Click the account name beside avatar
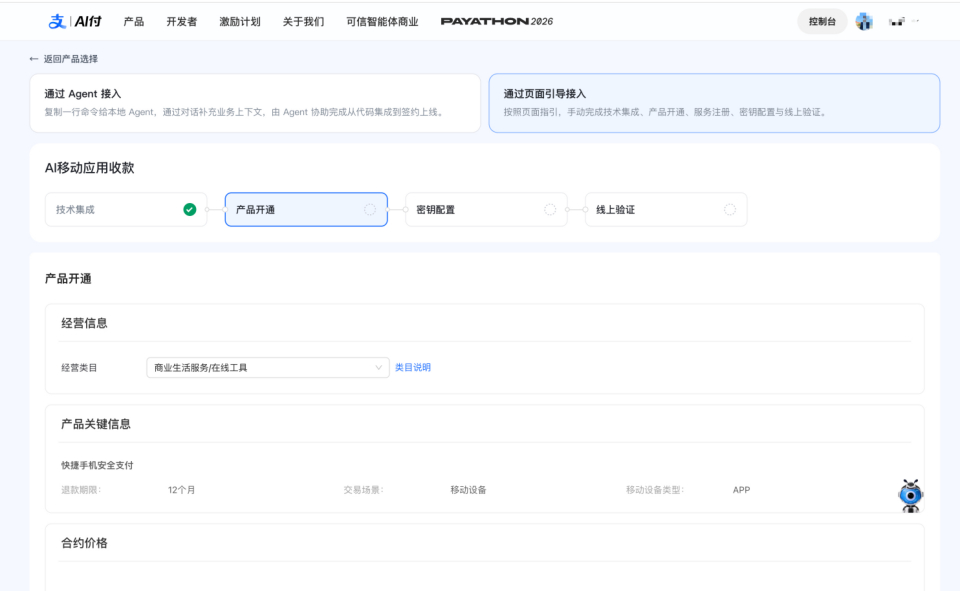Screen dimensions: 960x591 (x=904, y=21)
